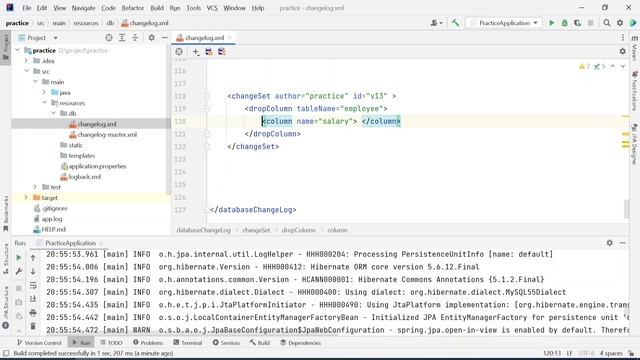The width and height of the screenshot is (640, 360).
Task: Fold the changeSet block at line 118
Action: pos(207,96)
